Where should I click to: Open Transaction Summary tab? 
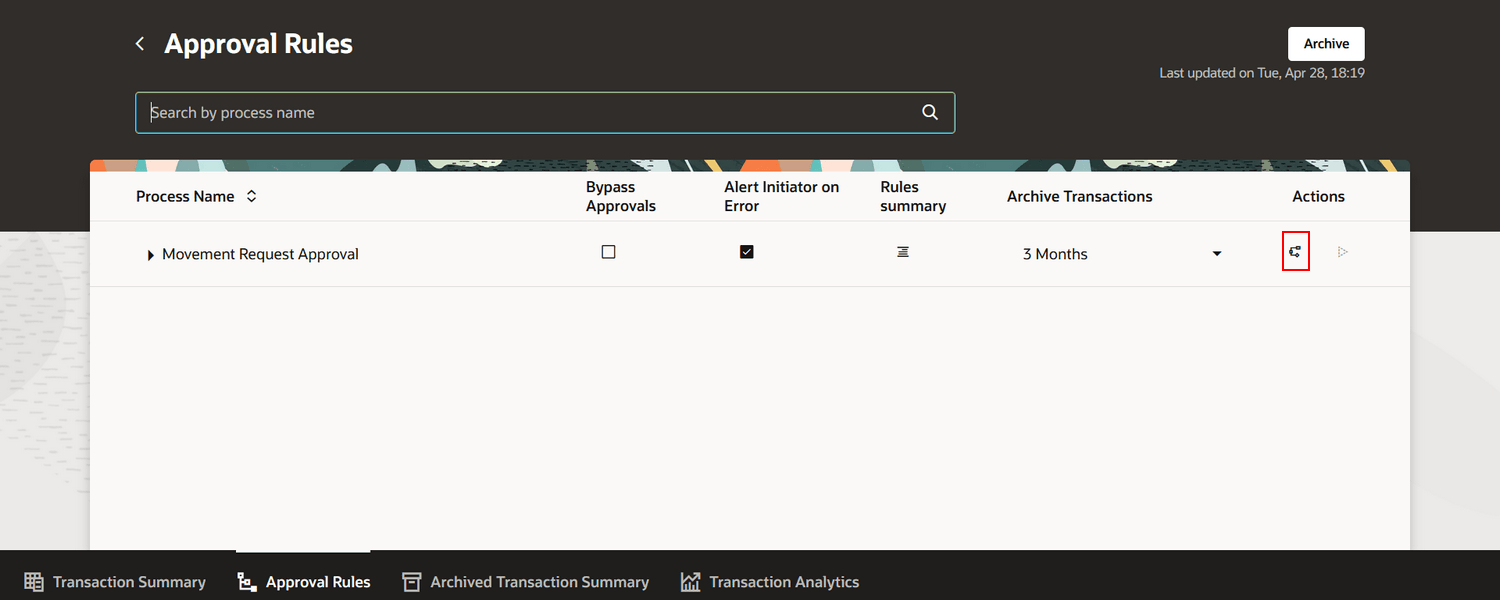coord(115,582)
